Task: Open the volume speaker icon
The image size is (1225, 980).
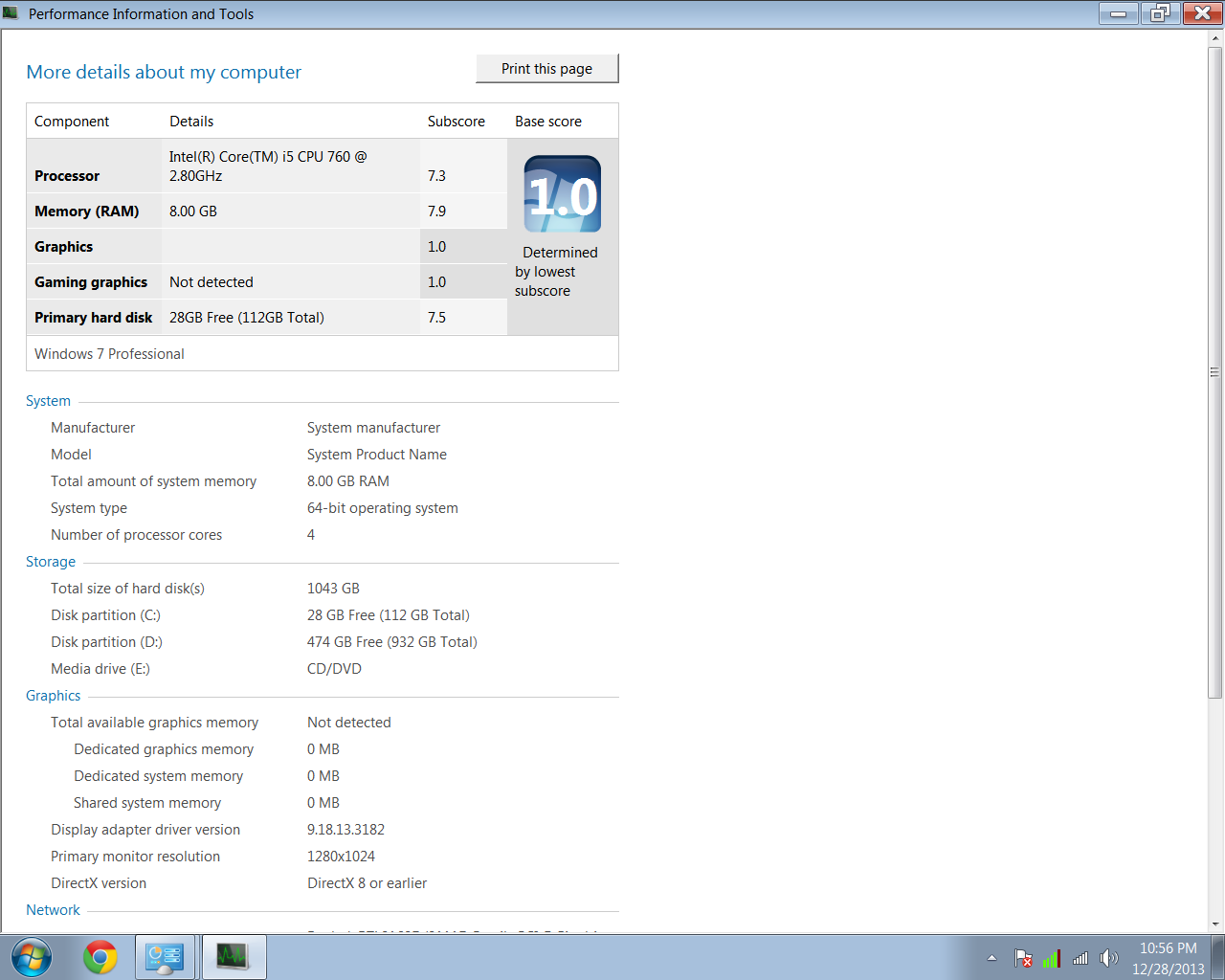Action: [x=1108, y=958]
